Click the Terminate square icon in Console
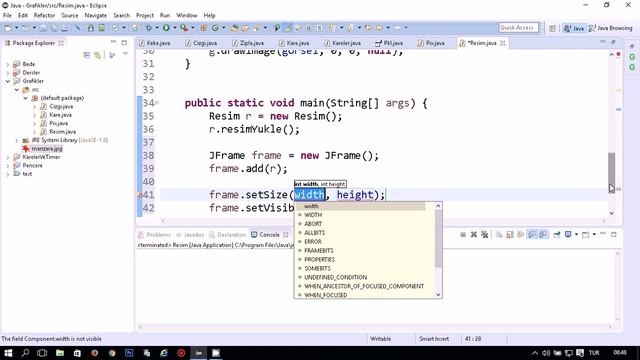Screen dimensions: 640x360 (x=463, y=235)
